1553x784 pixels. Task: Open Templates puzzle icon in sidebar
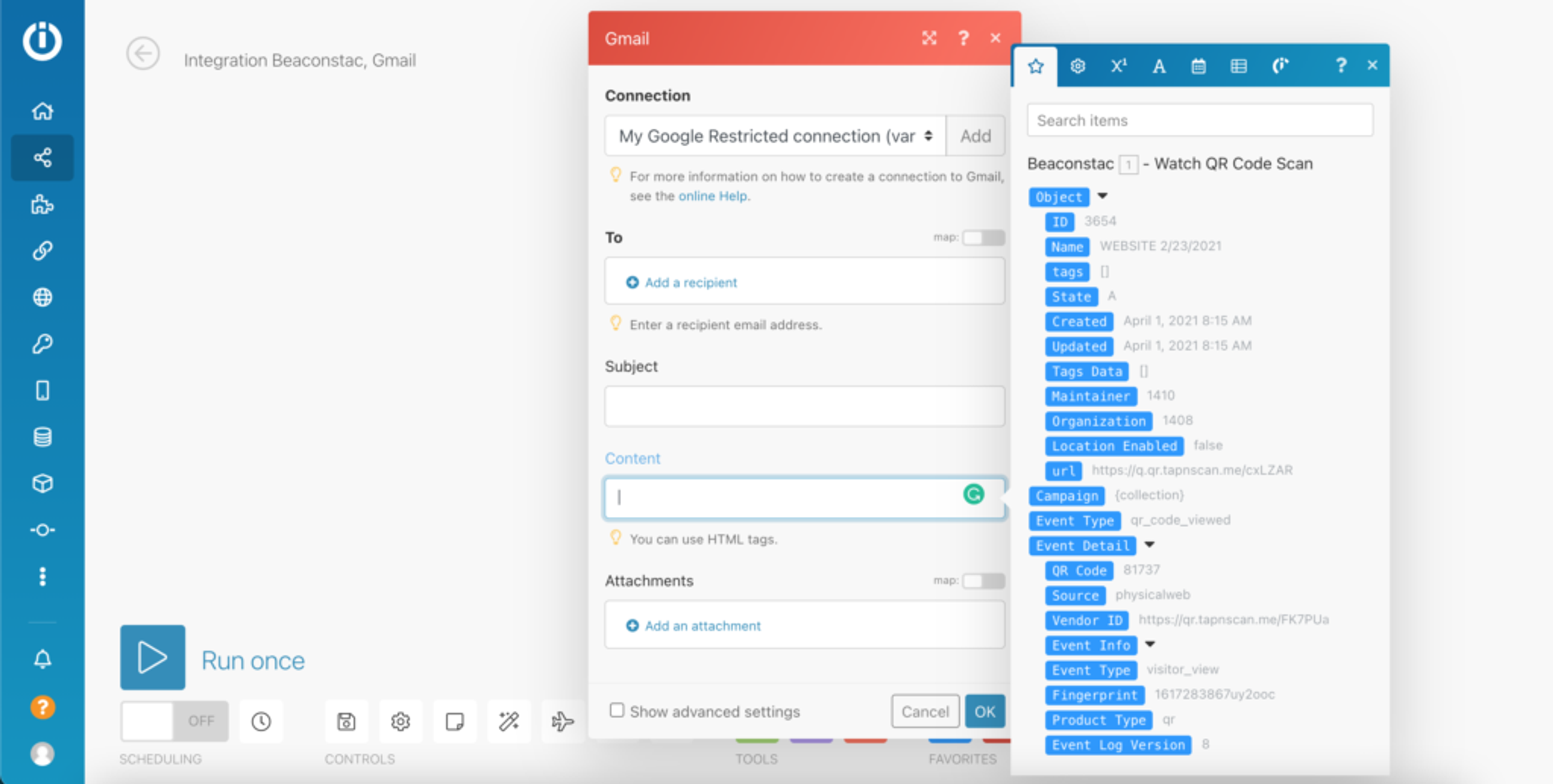tap(42, 205)
